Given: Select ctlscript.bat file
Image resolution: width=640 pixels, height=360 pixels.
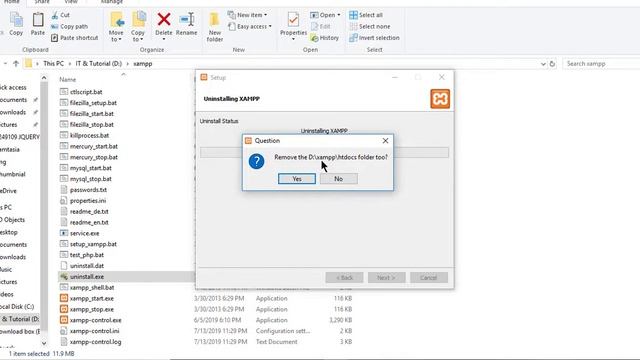Looking at the screenshot, I should point(86,92).
